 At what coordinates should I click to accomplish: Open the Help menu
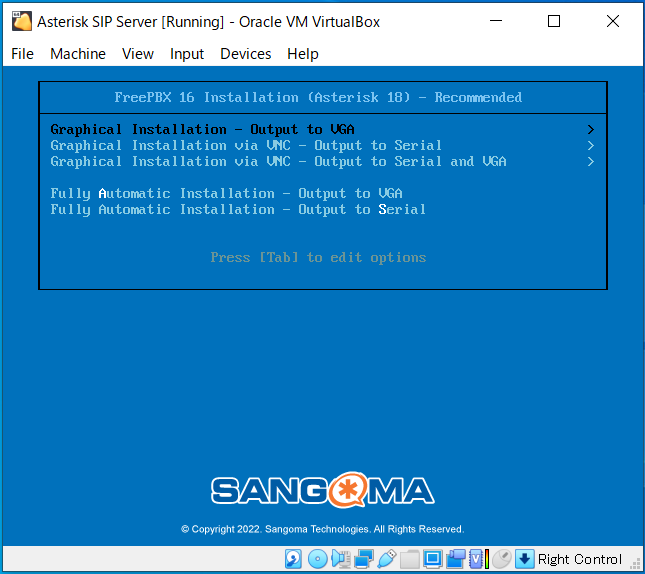(x=303, y=54)
